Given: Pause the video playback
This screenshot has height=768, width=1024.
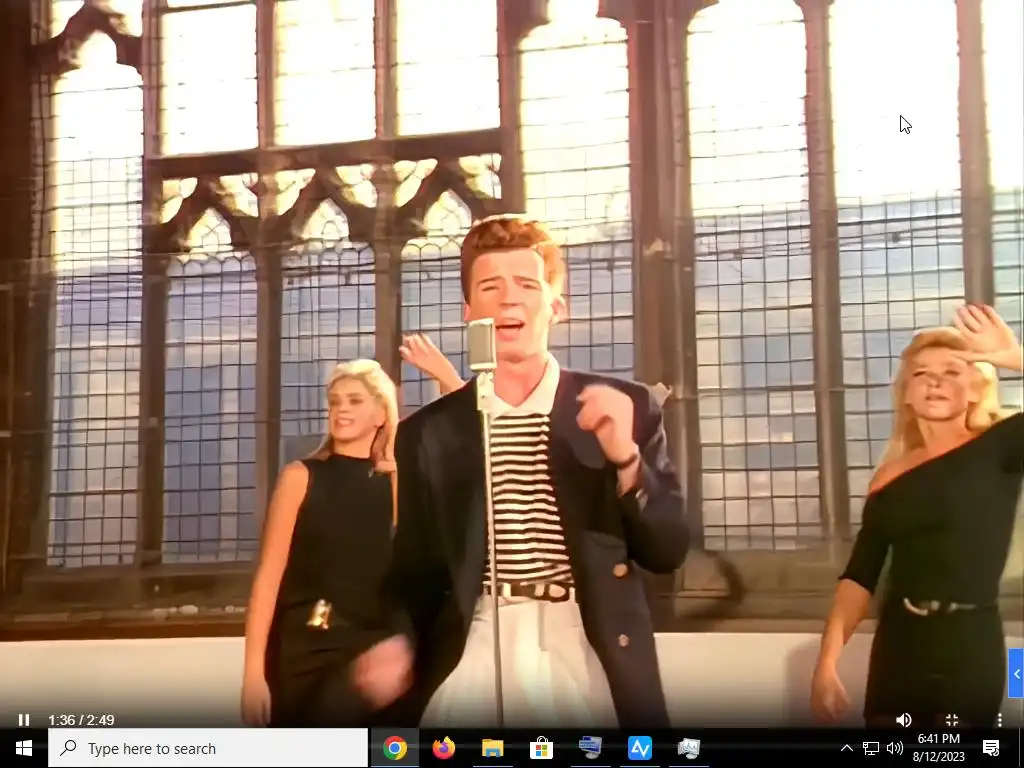Looking at the screenshot, I should tap(24, 720).
